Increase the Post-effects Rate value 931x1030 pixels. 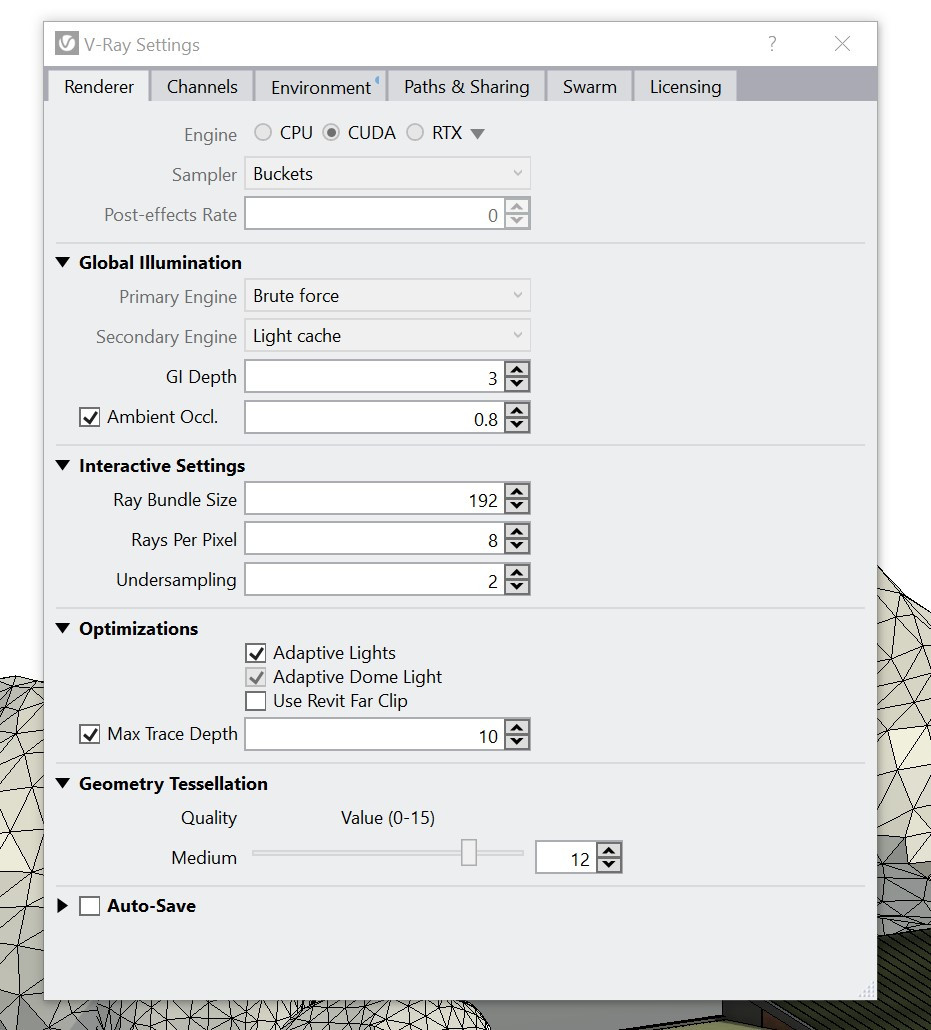(517, 206)
